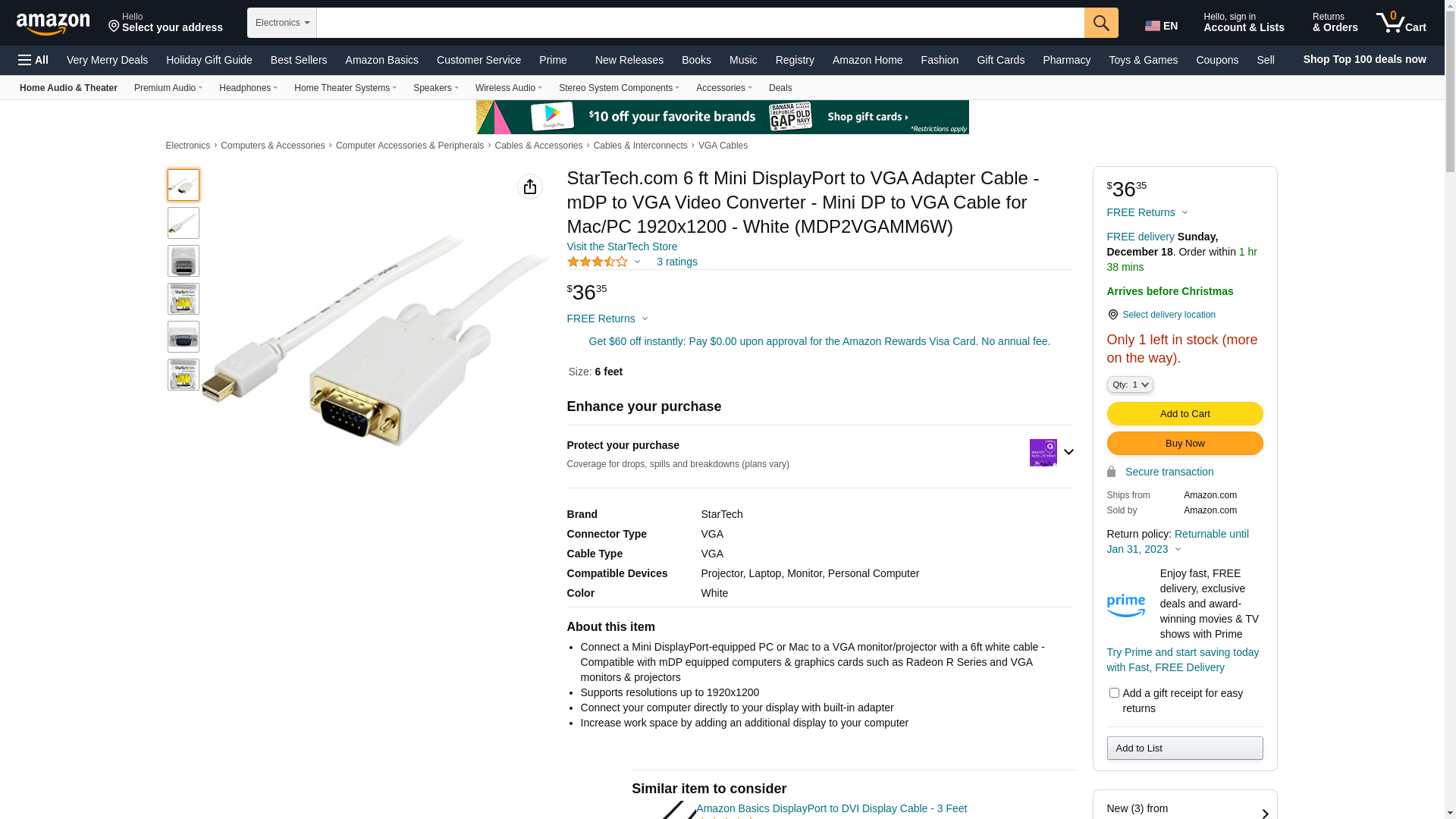The width and height of the screenshot is (1456, 819).
Task: Click the Add to Cart button
Action: (x=1185, y=413)
